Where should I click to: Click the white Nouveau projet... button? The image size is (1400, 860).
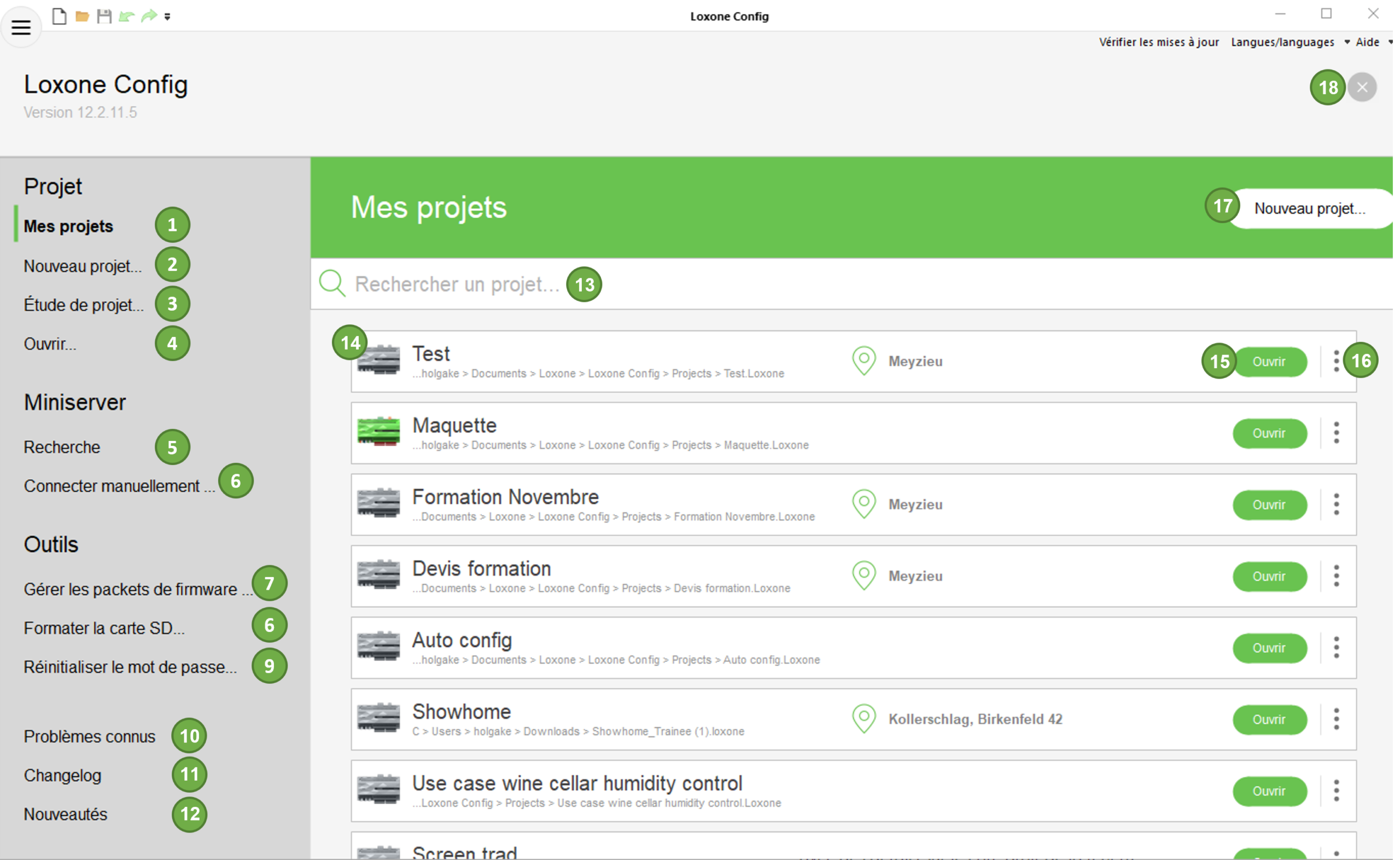pos(1309,209)
